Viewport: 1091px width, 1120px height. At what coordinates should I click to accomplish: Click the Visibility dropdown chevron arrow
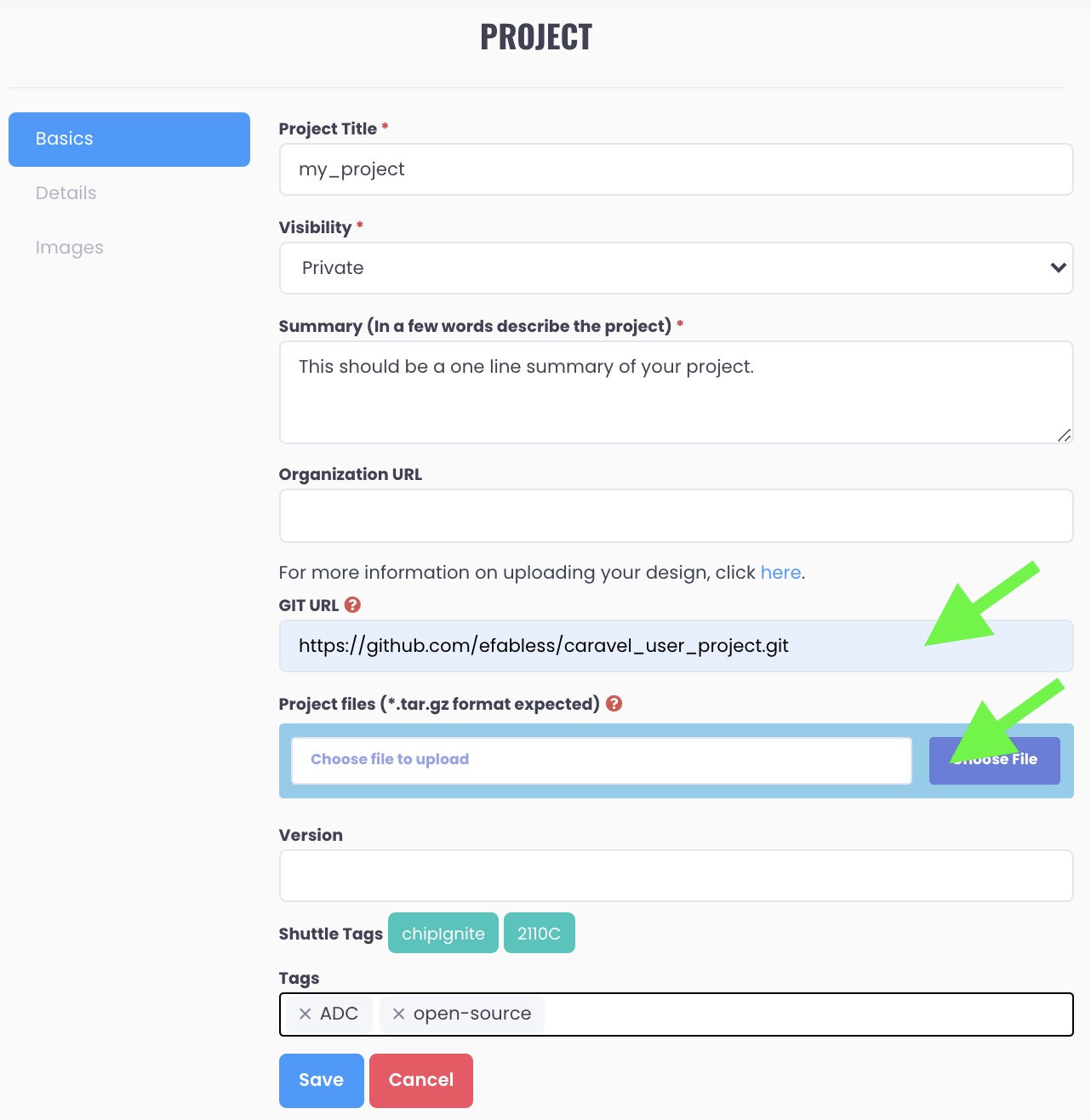tap(1058, 268)
